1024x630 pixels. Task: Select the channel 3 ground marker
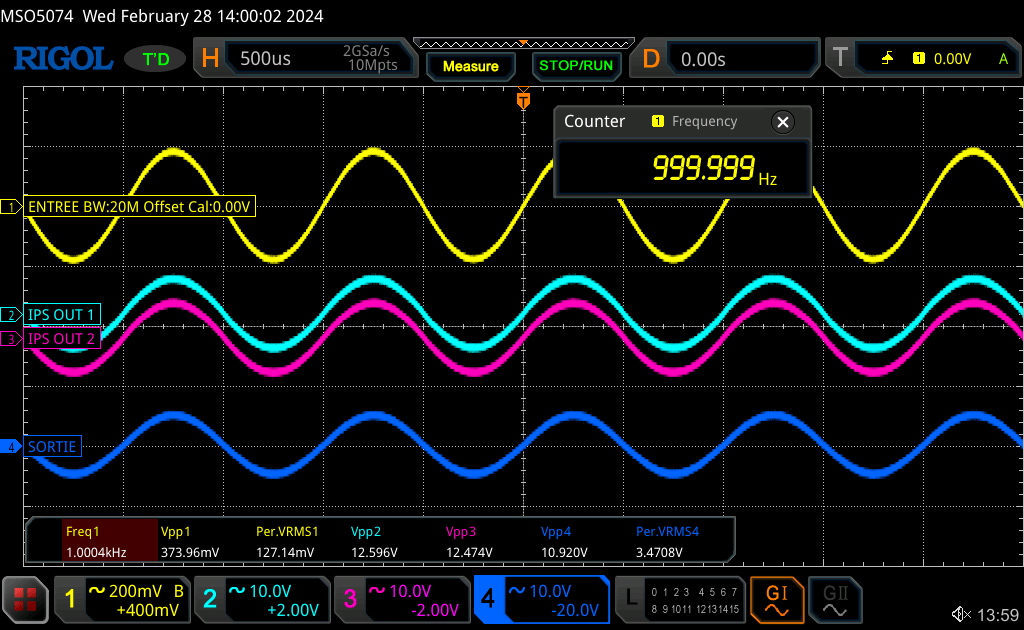pos(10,339)
